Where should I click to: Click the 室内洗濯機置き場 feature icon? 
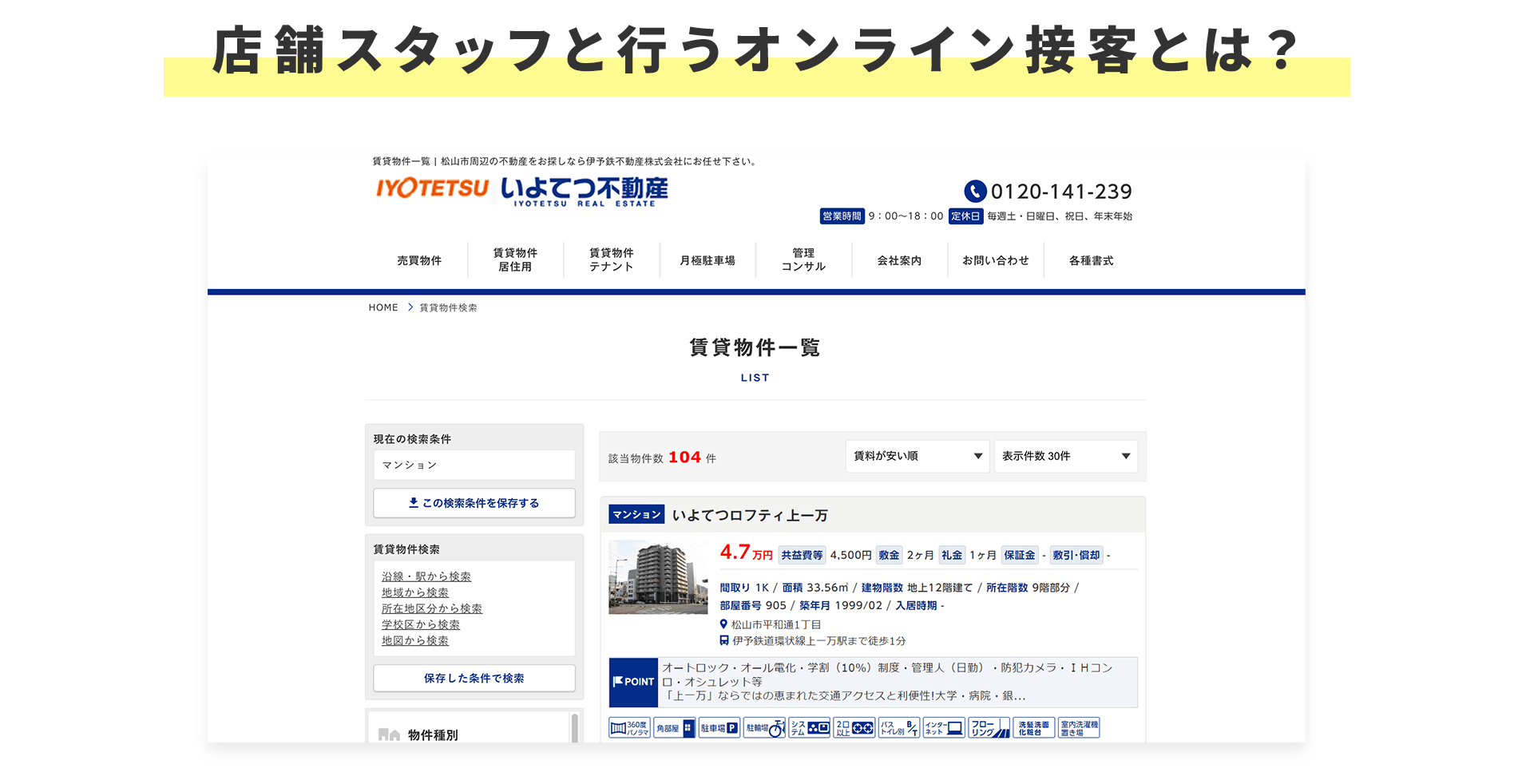tap(1079, 728)
